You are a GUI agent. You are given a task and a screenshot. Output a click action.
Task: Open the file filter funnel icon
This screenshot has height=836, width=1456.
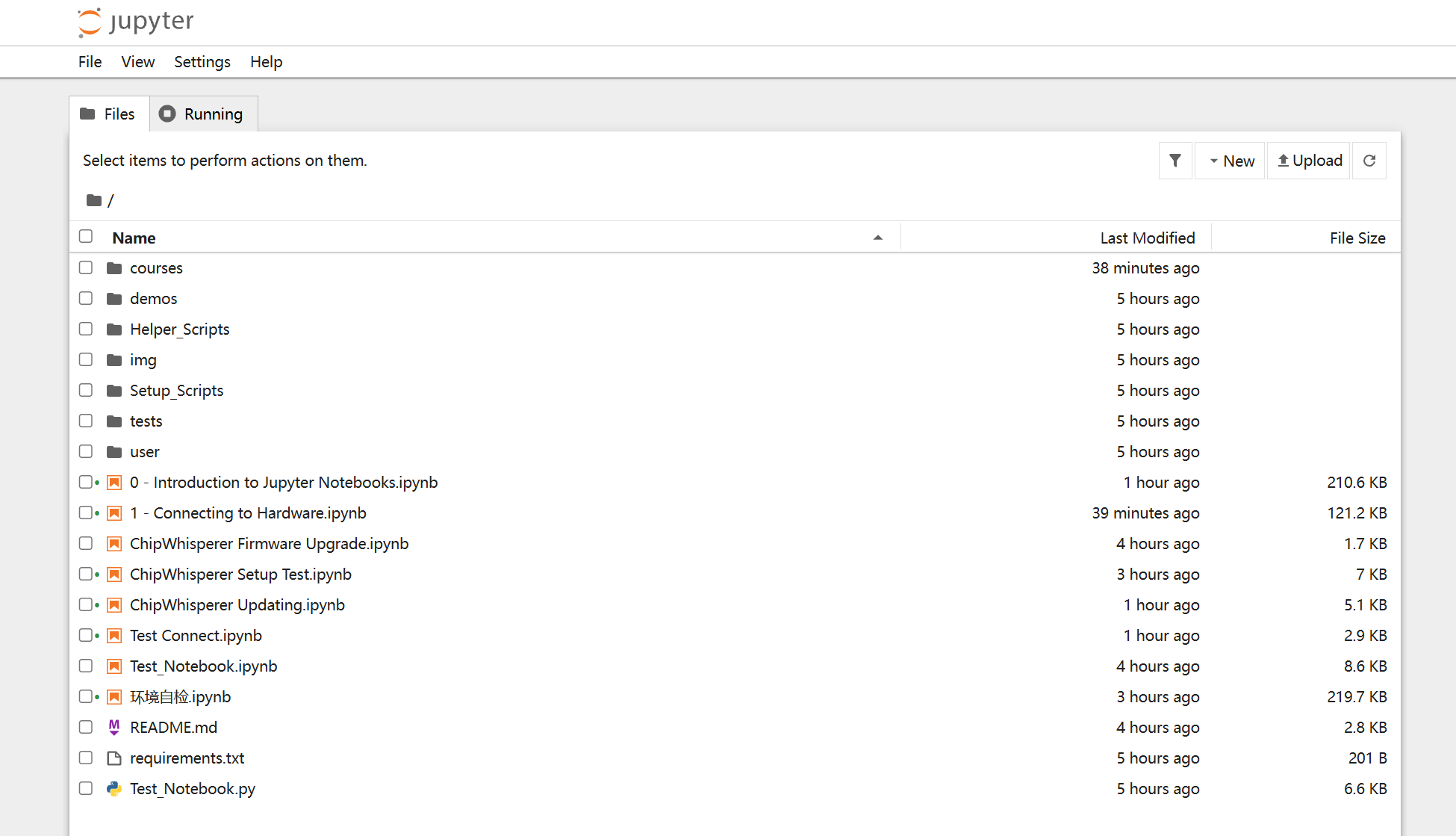click(x=1175, y=161)
